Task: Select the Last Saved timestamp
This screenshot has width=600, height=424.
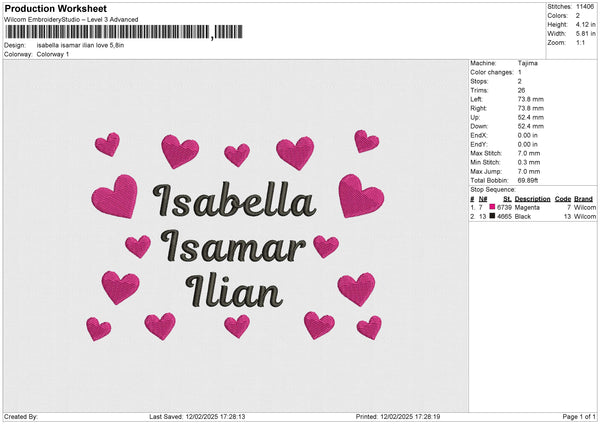Action: (215, 416)
